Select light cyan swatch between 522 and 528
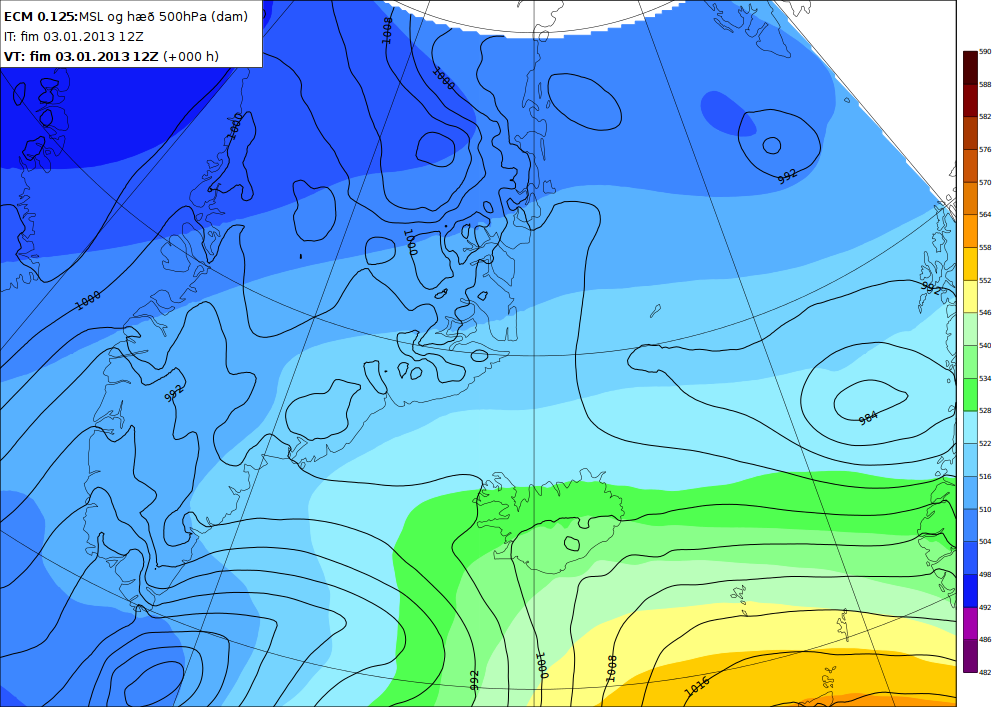 coord(970,427)
